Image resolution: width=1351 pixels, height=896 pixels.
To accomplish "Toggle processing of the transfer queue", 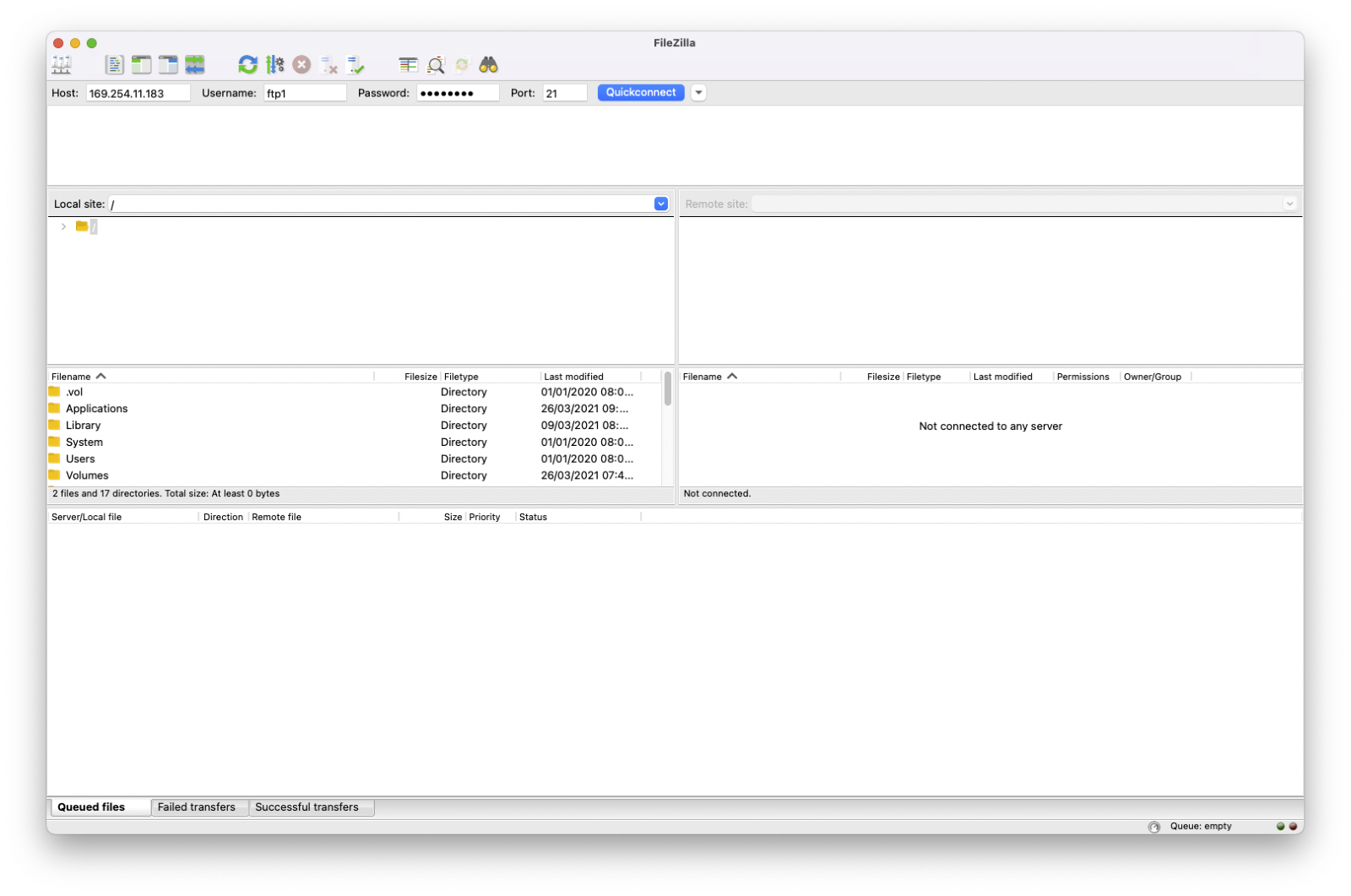I will tap(275, 65).
